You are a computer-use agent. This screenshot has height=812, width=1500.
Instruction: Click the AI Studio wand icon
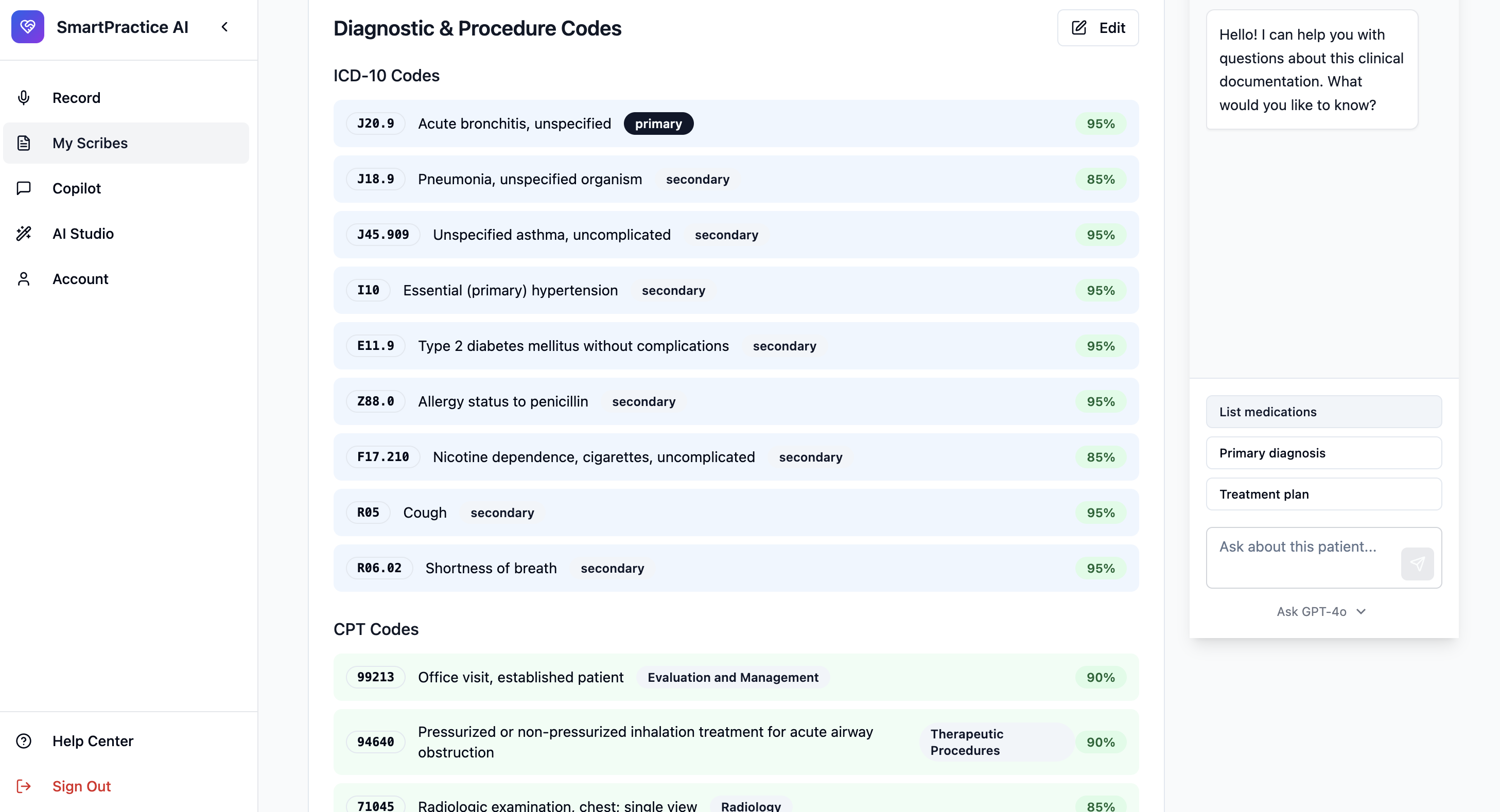click(x=24, y=234)
